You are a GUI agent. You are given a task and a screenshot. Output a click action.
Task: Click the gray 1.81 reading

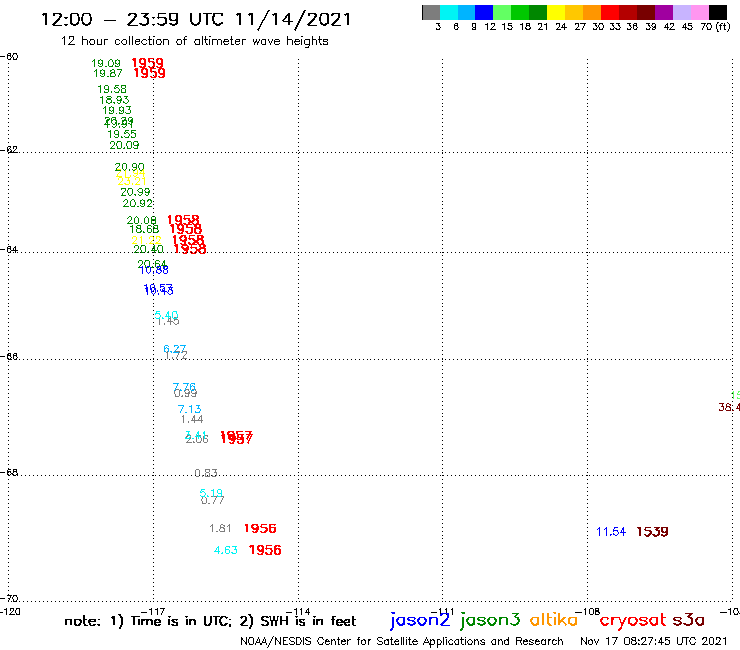pyautogui.click(x=220, y=528)
